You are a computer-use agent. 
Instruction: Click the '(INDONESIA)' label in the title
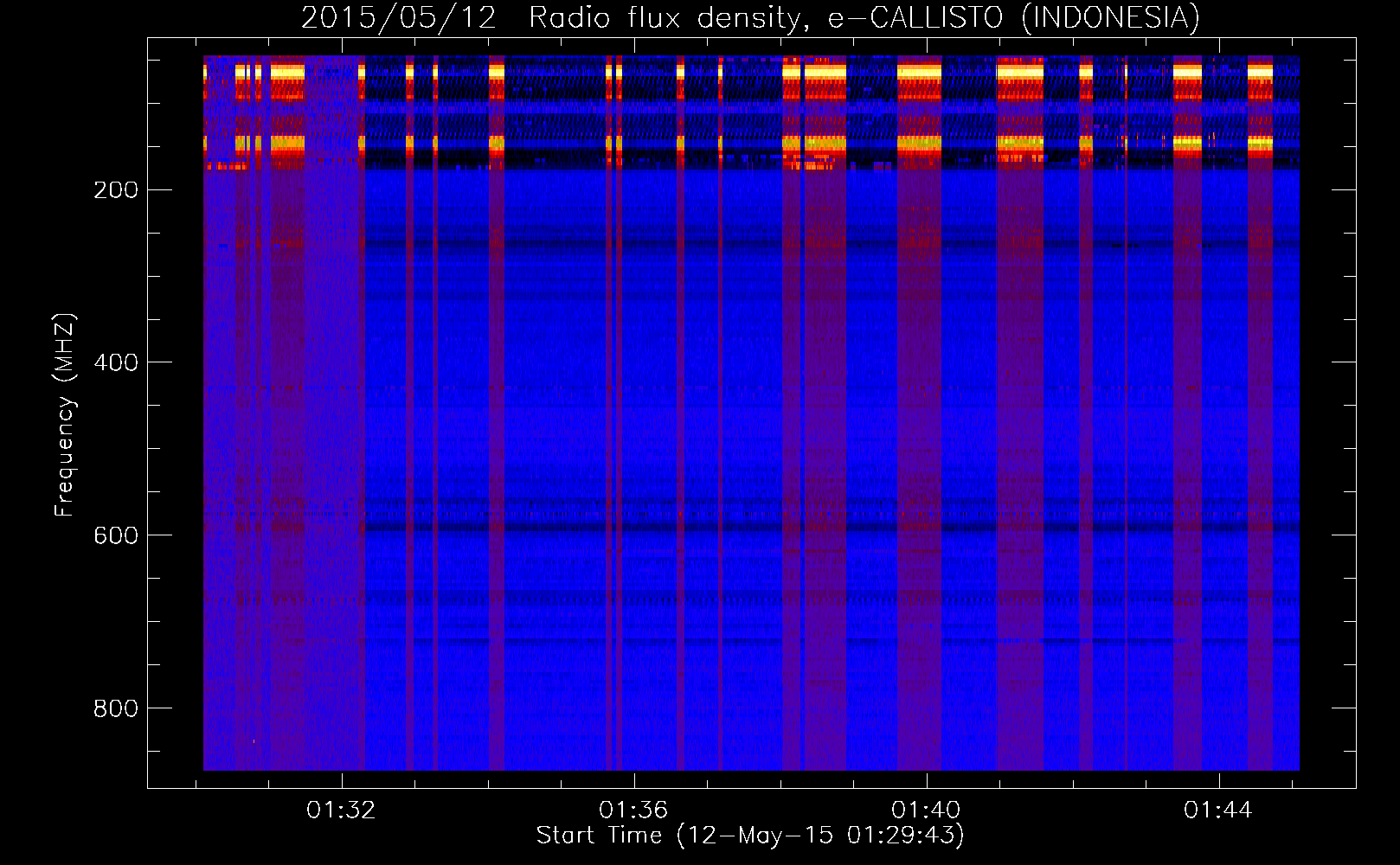pyautogui.click(x=1111, y=17)
